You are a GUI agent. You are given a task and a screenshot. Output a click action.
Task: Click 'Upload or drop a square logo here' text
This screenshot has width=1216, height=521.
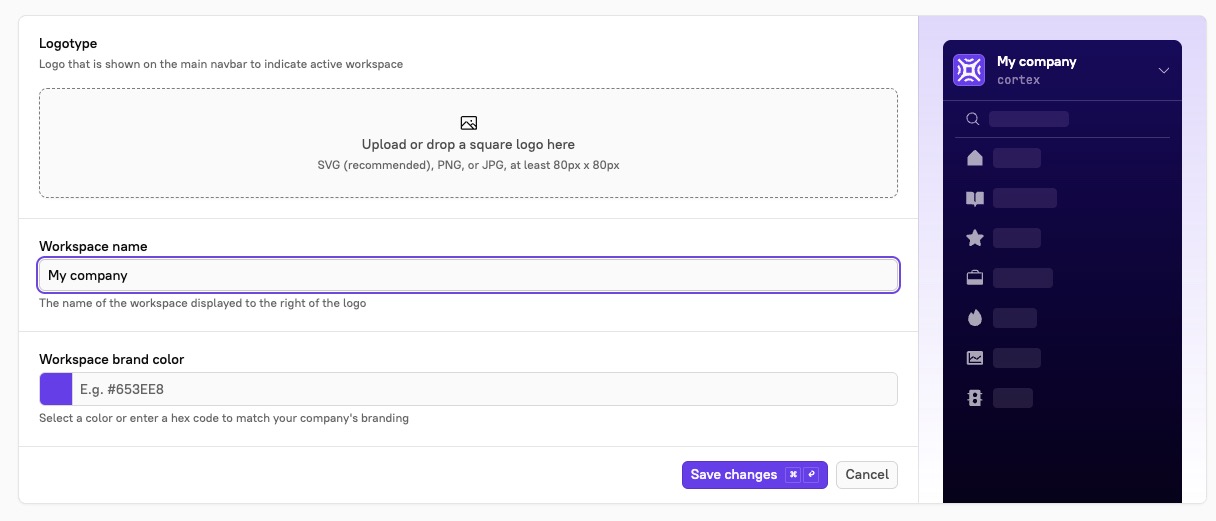pyautogui.click(x=468, y=144)
